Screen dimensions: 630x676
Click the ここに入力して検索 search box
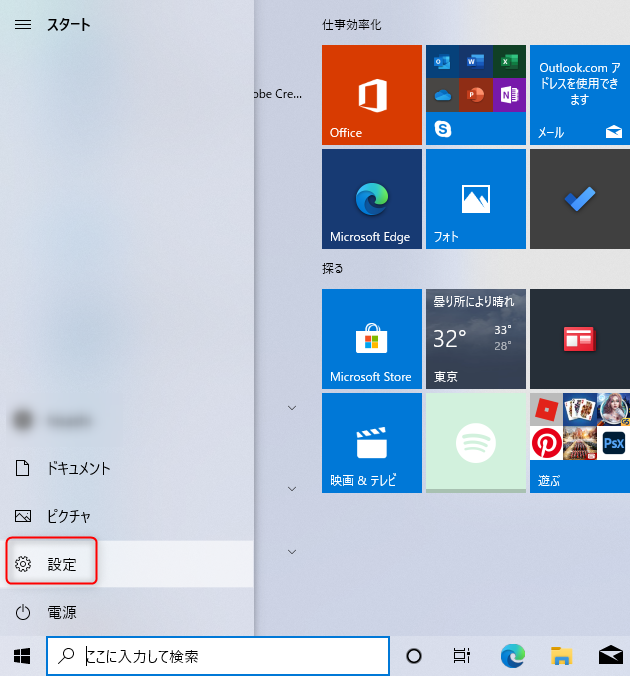(230, 656)
